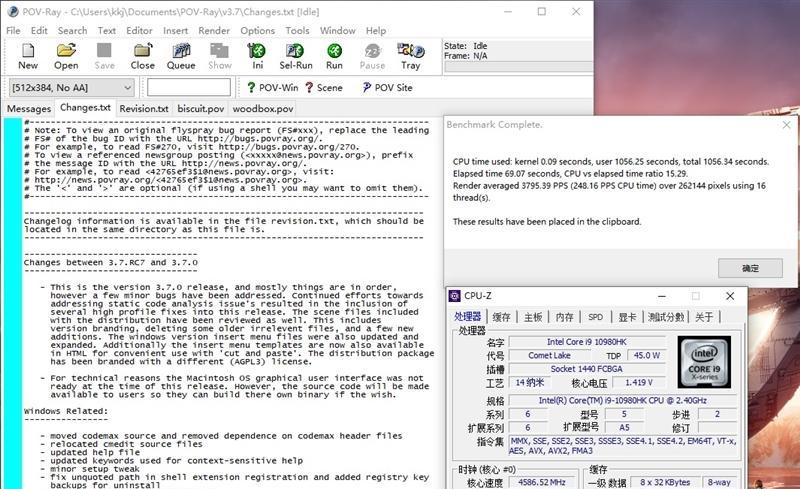The width and height of the screenshot is (800, 489).
Task: Click the Show render window icon
Action: coord(219,56)
